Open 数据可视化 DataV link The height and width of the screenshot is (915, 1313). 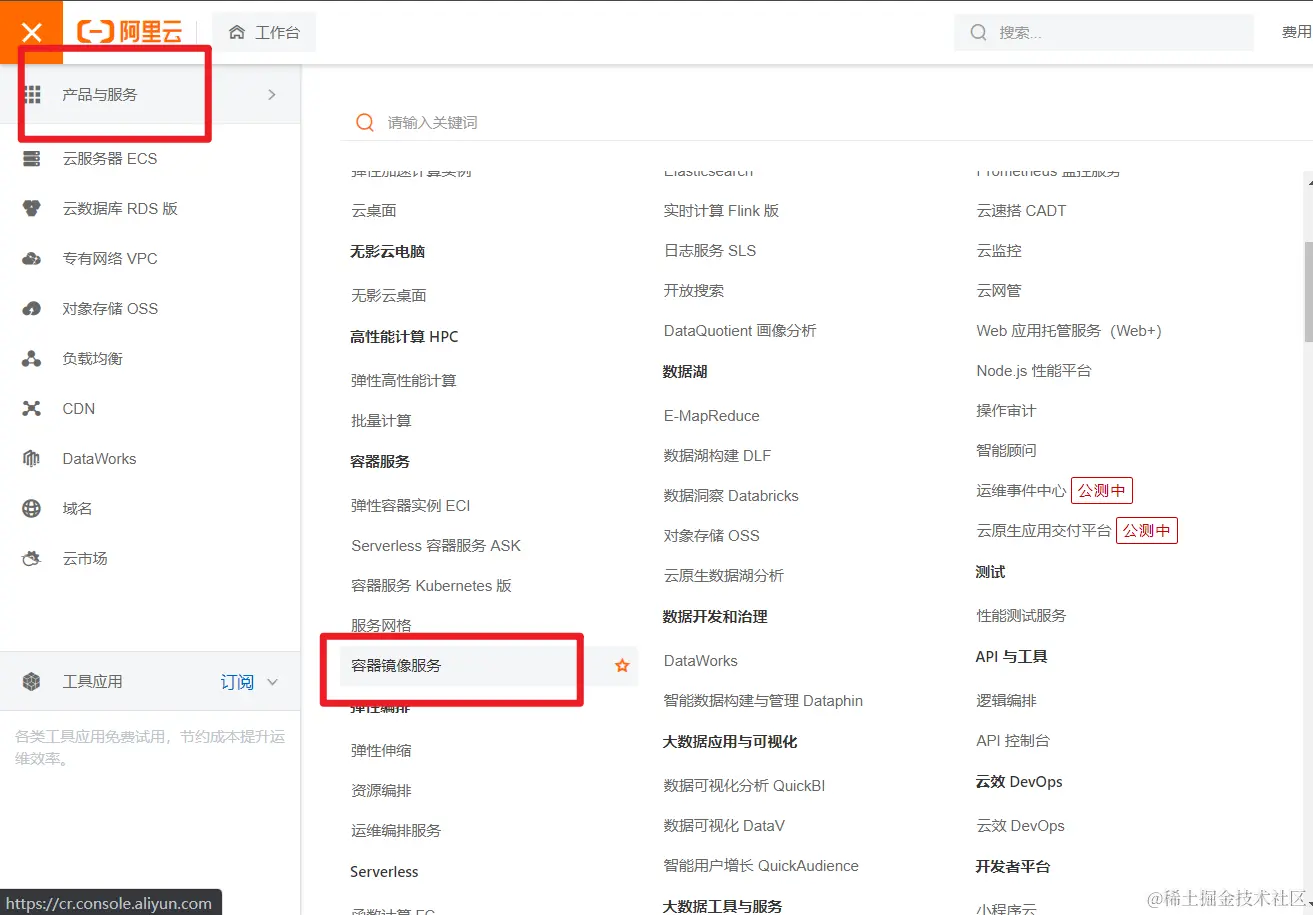pos(724,826)
